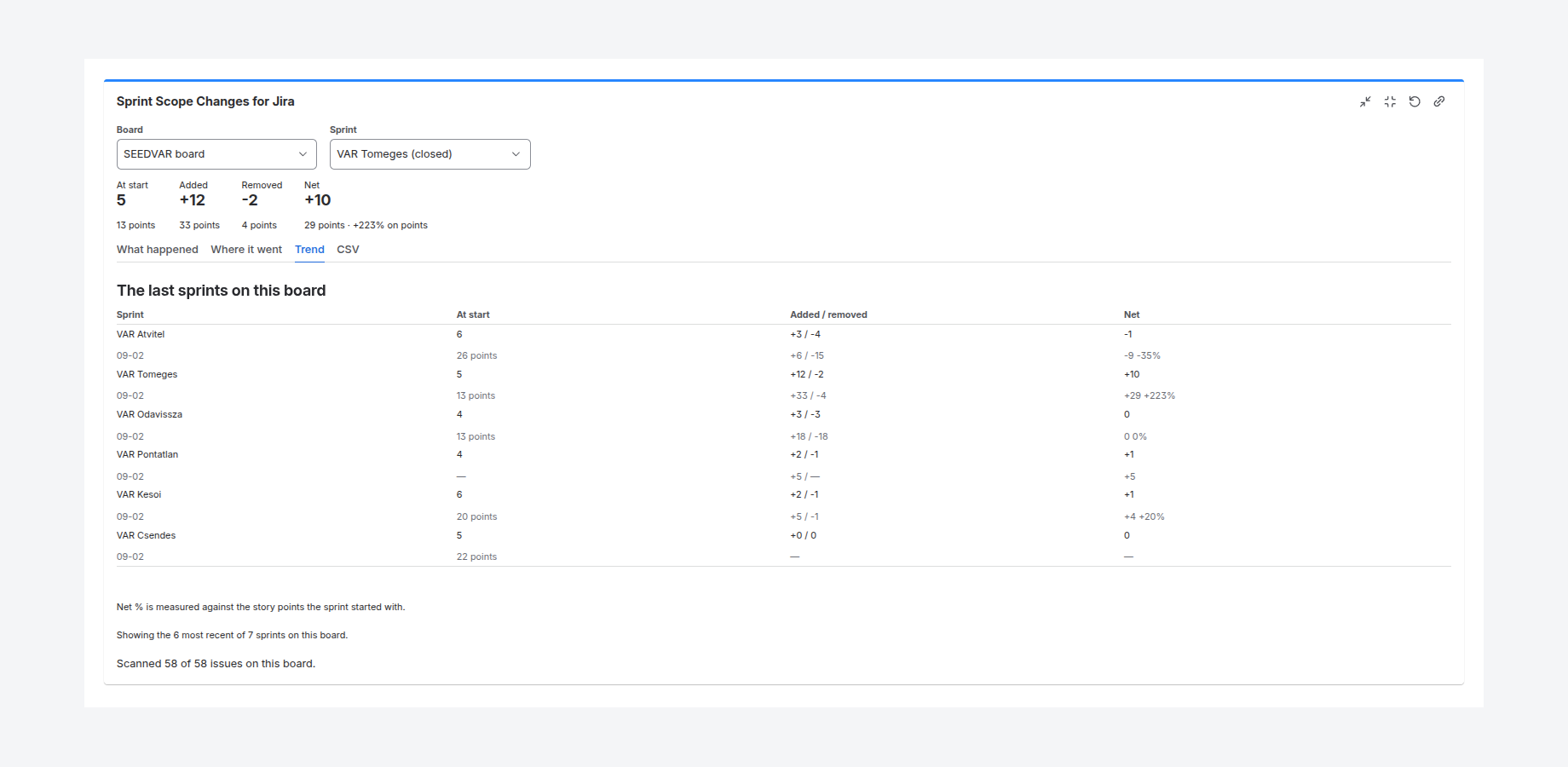Click the Removed -2 summary value

pos(250,200)
